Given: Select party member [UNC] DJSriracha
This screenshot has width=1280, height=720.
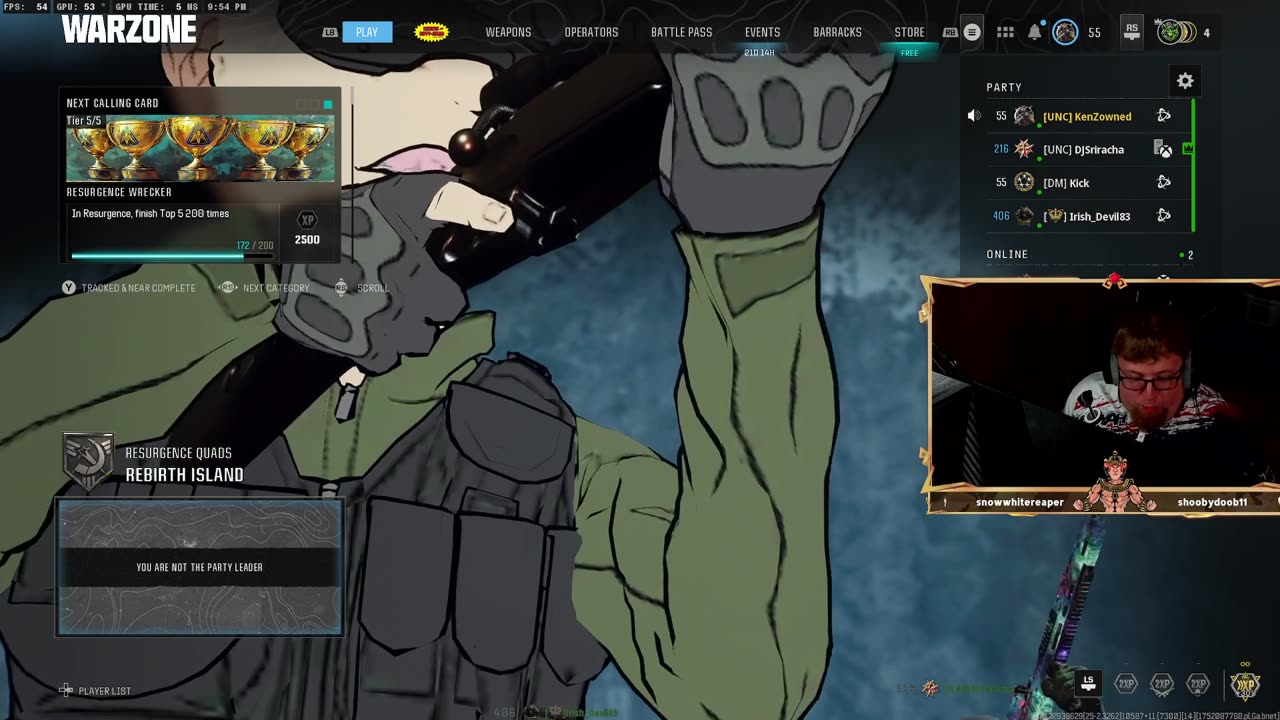Looking at the screenshot, I should pos(1083,149).
